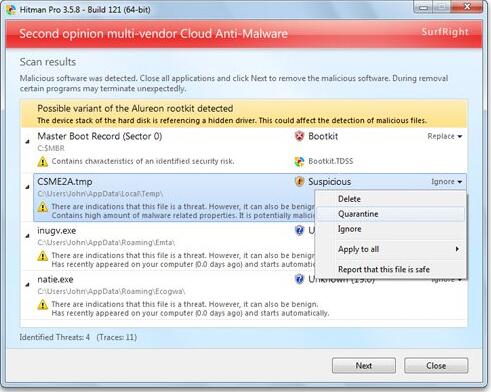This screenshot has width=491, height=392.
Task: Click the Bootkit.TDSS vendor icon
Action: [299, 161]
